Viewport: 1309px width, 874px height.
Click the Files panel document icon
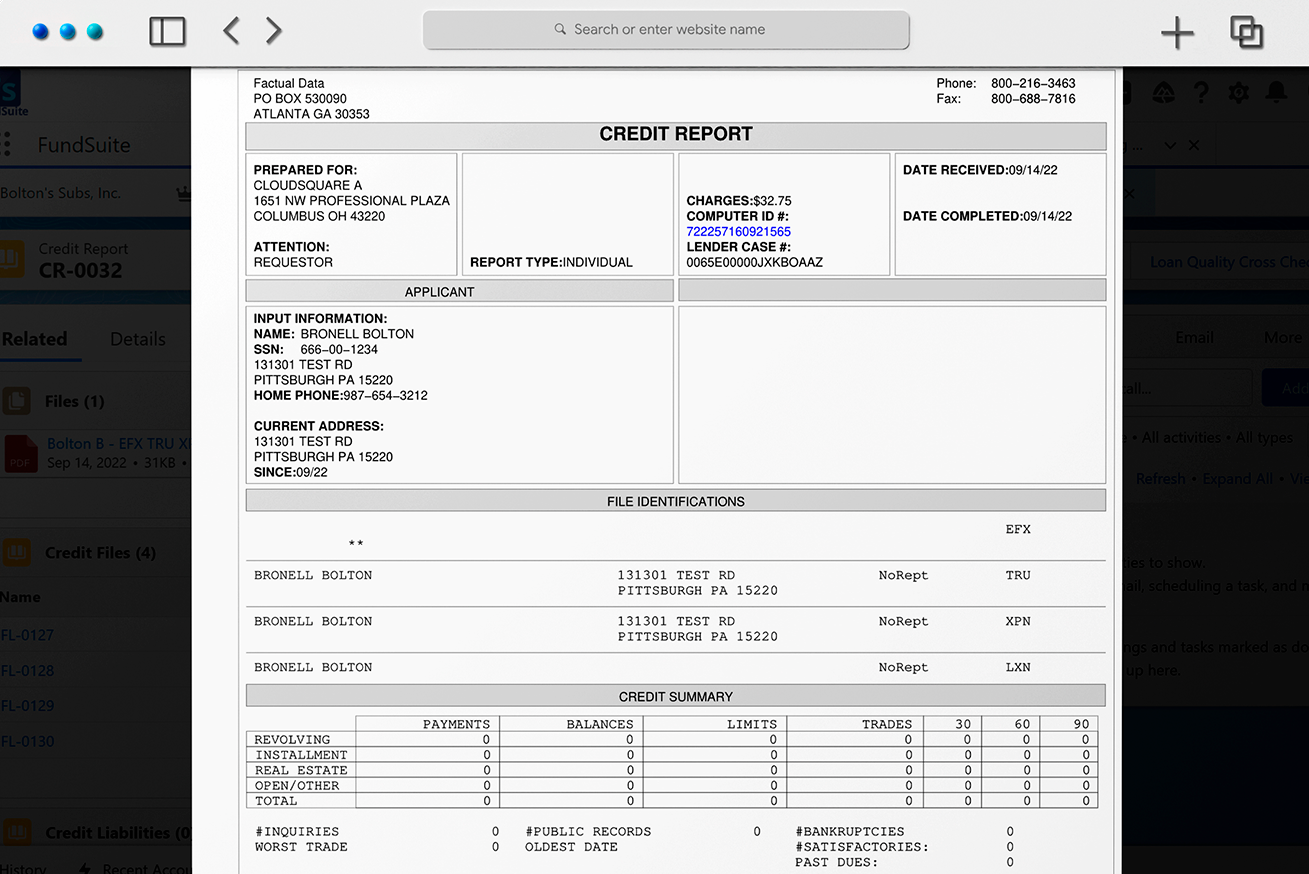tap(16, 401)
